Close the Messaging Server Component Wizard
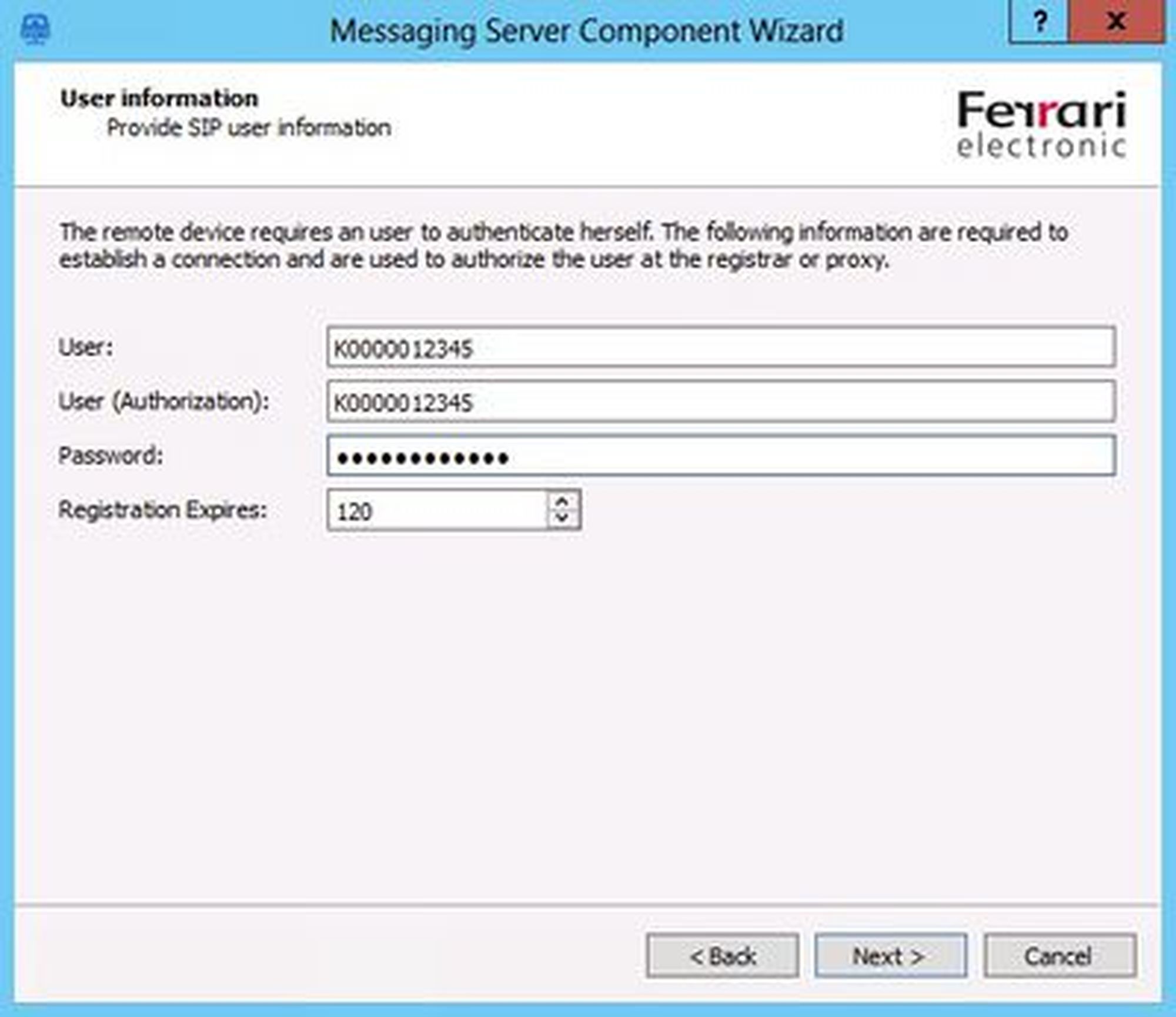Viewport: 1176px width, 1017px height. (x=1115, y=22)
